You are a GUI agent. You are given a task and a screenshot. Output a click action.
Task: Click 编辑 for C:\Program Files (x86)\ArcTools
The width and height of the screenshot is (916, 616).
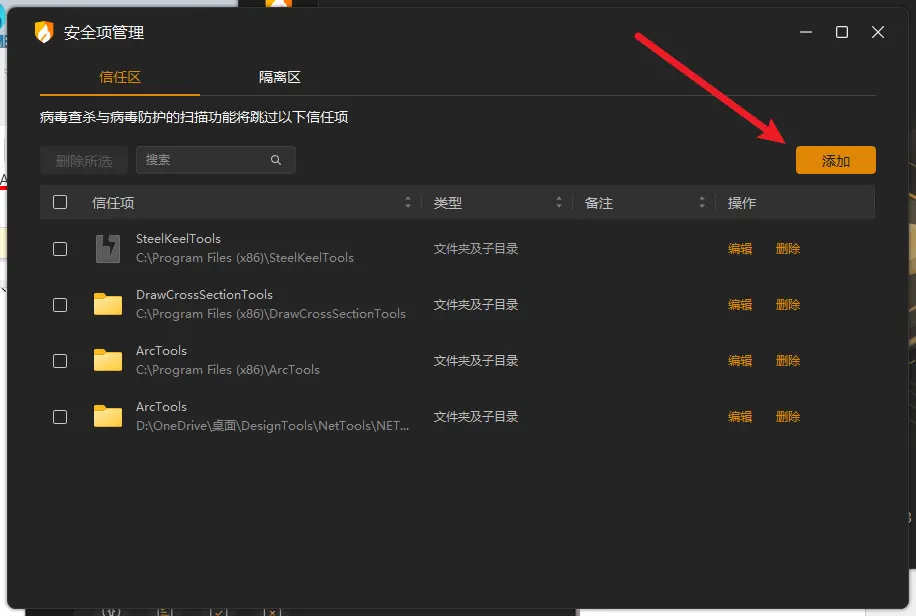click(740, 361)
